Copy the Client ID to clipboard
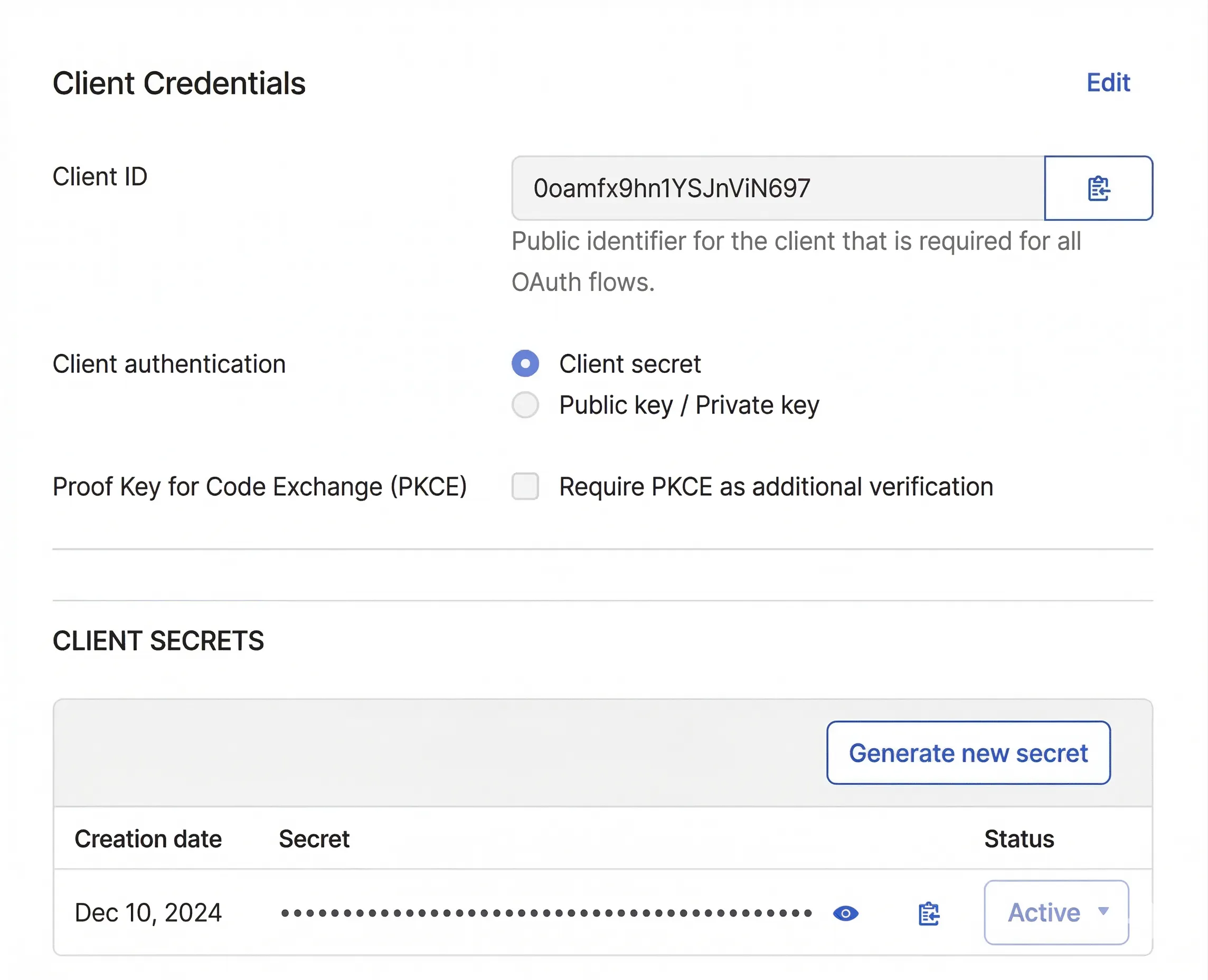The width and height of the screenshot is (1208, 980). (x=1098, y=188)
